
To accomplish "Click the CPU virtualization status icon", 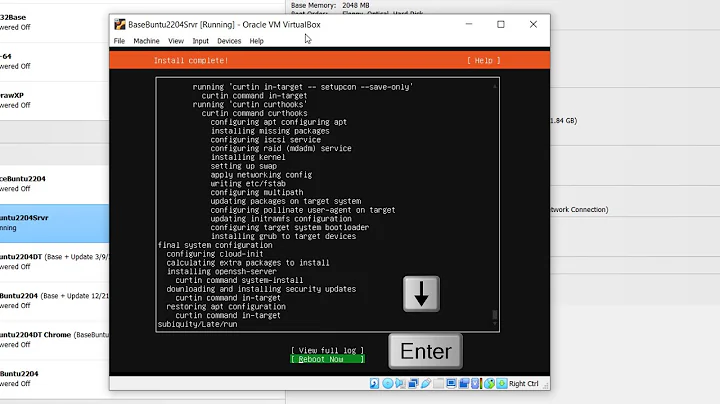I will [x=475, y=383].
